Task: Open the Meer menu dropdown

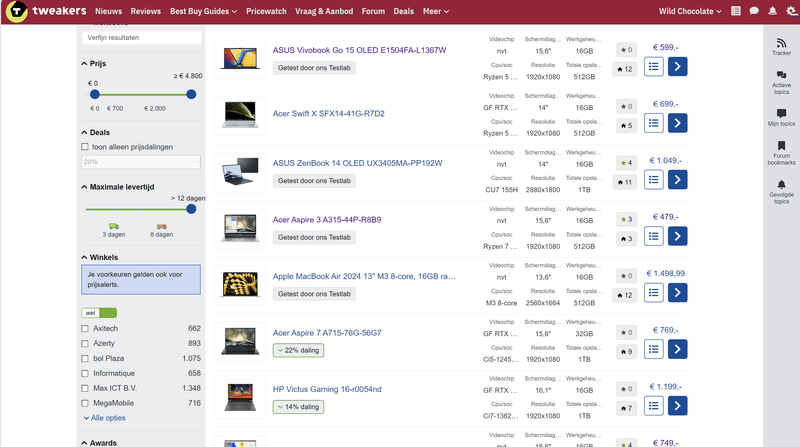Action: point(436,11)
